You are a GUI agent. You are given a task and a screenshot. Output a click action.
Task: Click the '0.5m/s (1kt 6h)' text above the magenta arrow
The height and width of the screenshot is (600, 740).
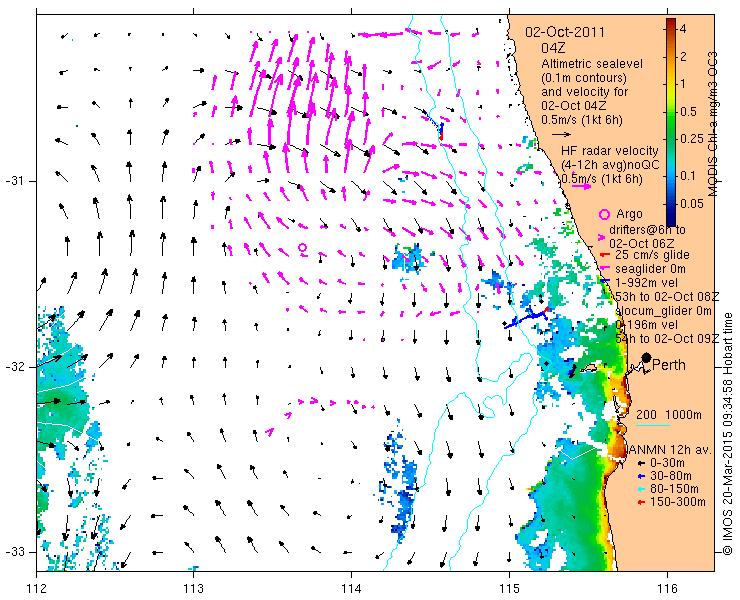[x=602, y=179]
